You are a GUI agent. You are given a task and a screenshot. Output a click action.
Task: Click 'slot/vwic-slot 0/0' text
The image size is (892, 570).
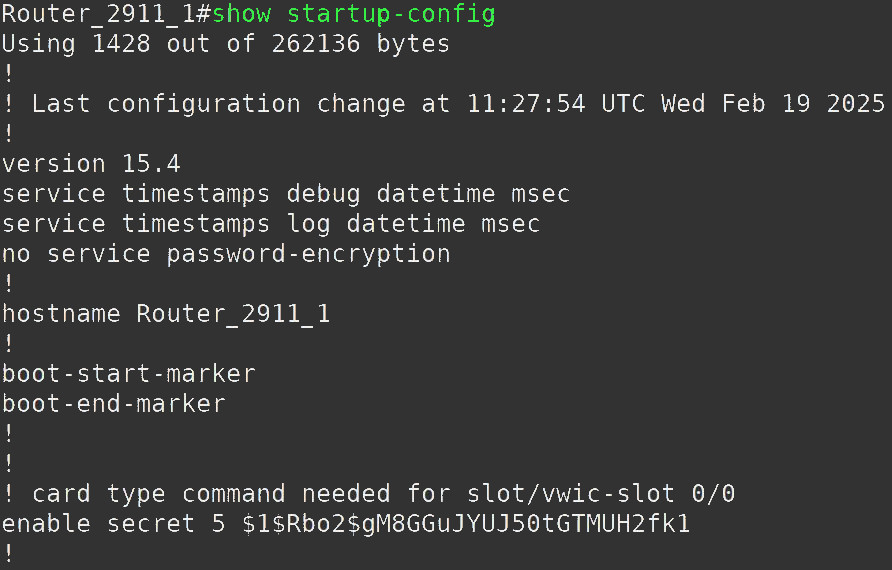pos(601,494)
